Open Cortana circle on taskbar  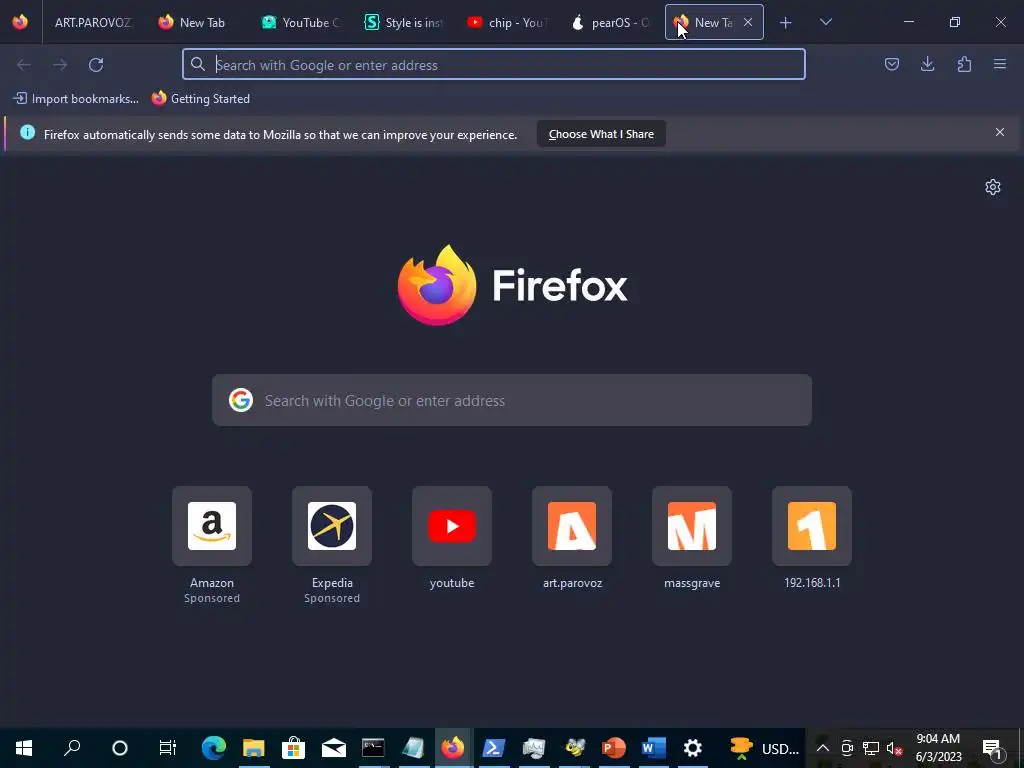pyautogui.click(x=120, y=748)
